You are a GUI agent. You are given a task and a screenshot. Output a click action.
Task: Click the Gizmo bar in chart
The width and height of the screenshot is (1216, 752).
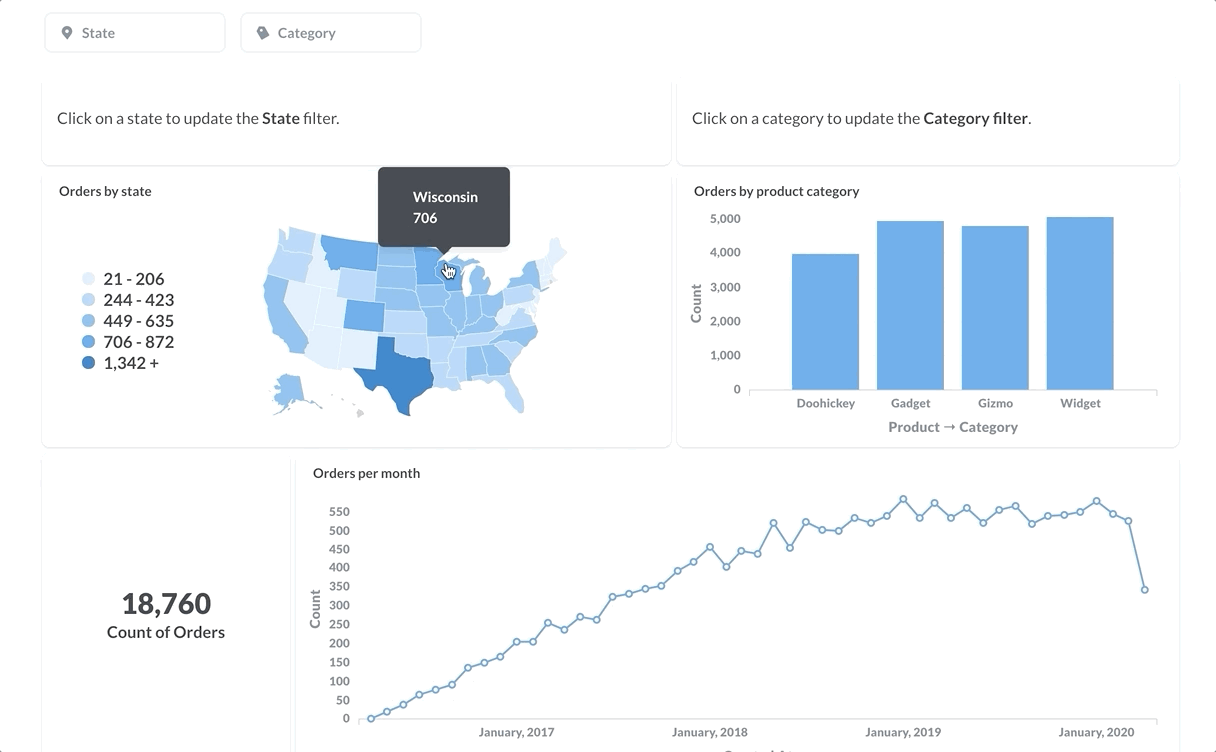pyautogui.click(x=995, y=307)
